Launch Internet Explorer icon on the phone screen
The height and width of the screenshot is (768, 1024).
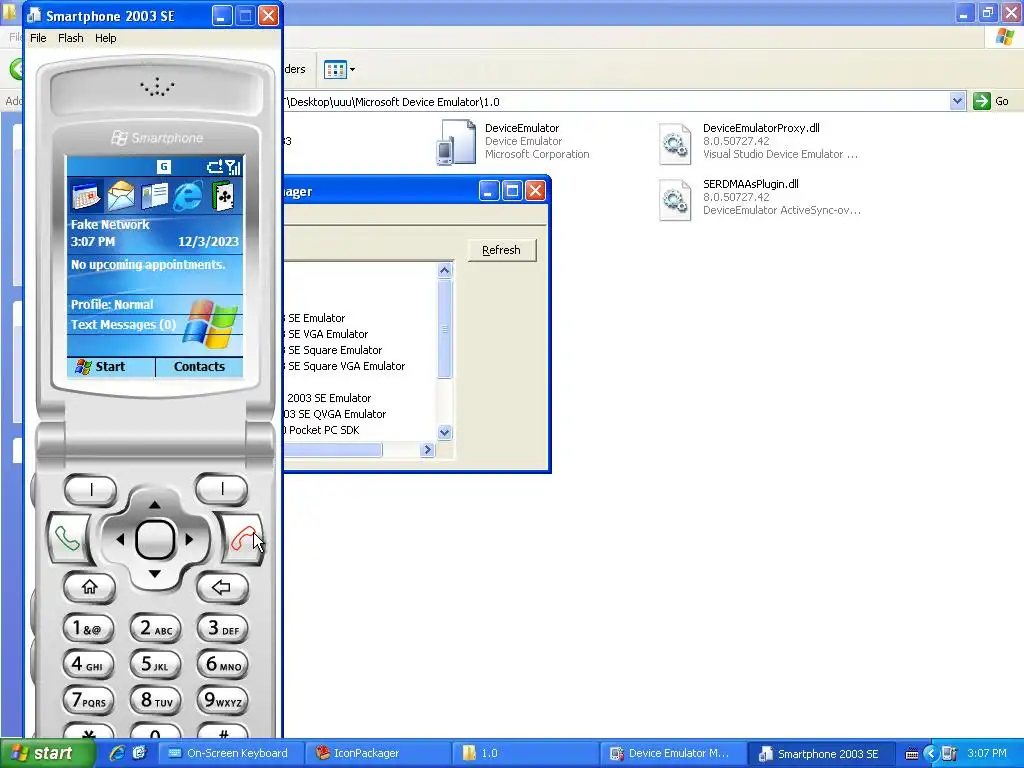(188, 196)
